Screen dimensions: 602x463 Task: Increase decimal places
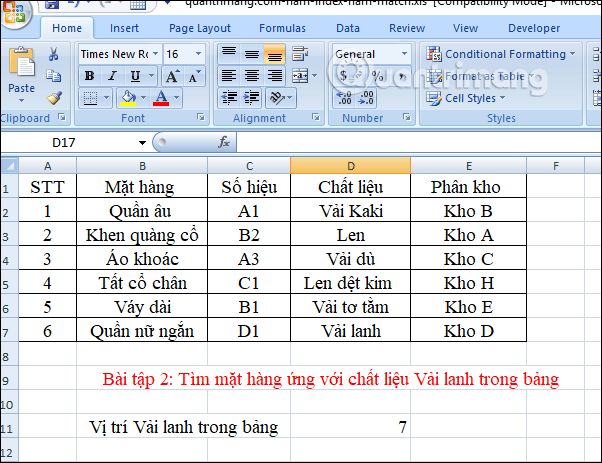[344, 98]
